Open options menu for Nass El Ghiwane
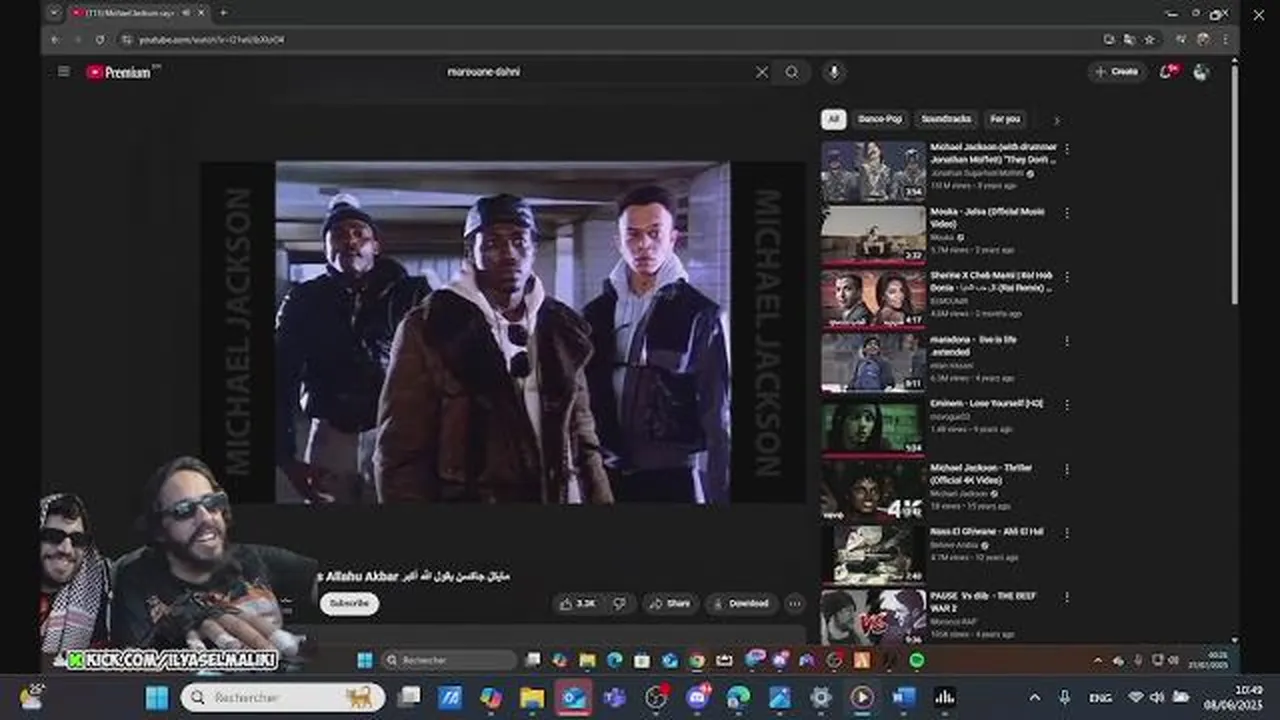The image size is (1280, 720). click(1067, 533)
